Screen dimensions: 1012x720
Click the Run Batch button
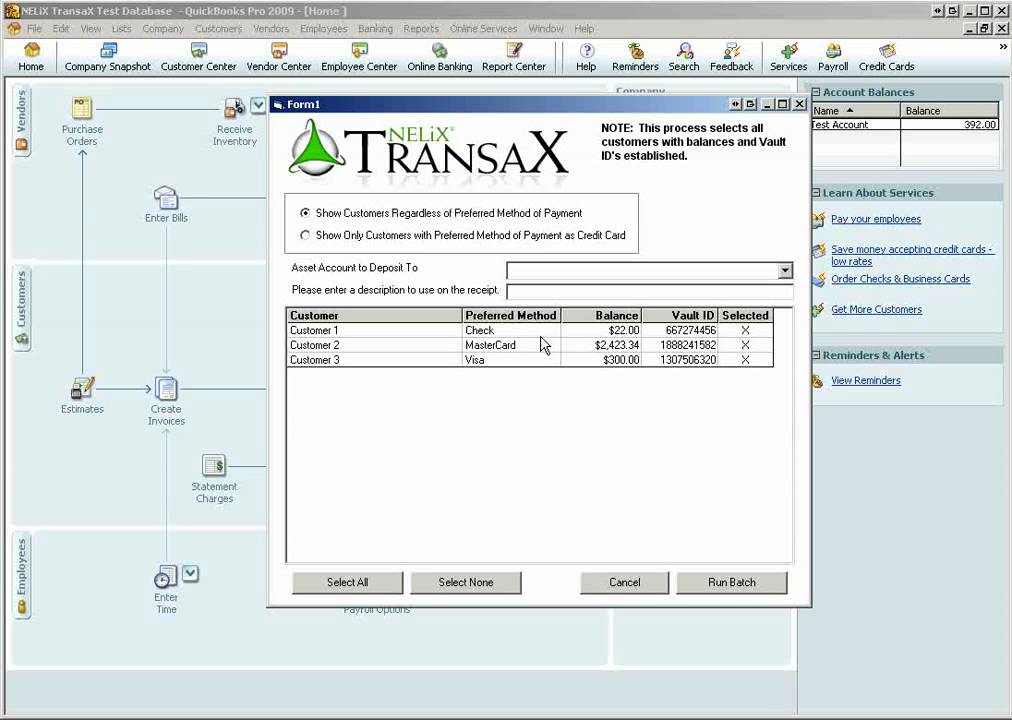point(732,583)
